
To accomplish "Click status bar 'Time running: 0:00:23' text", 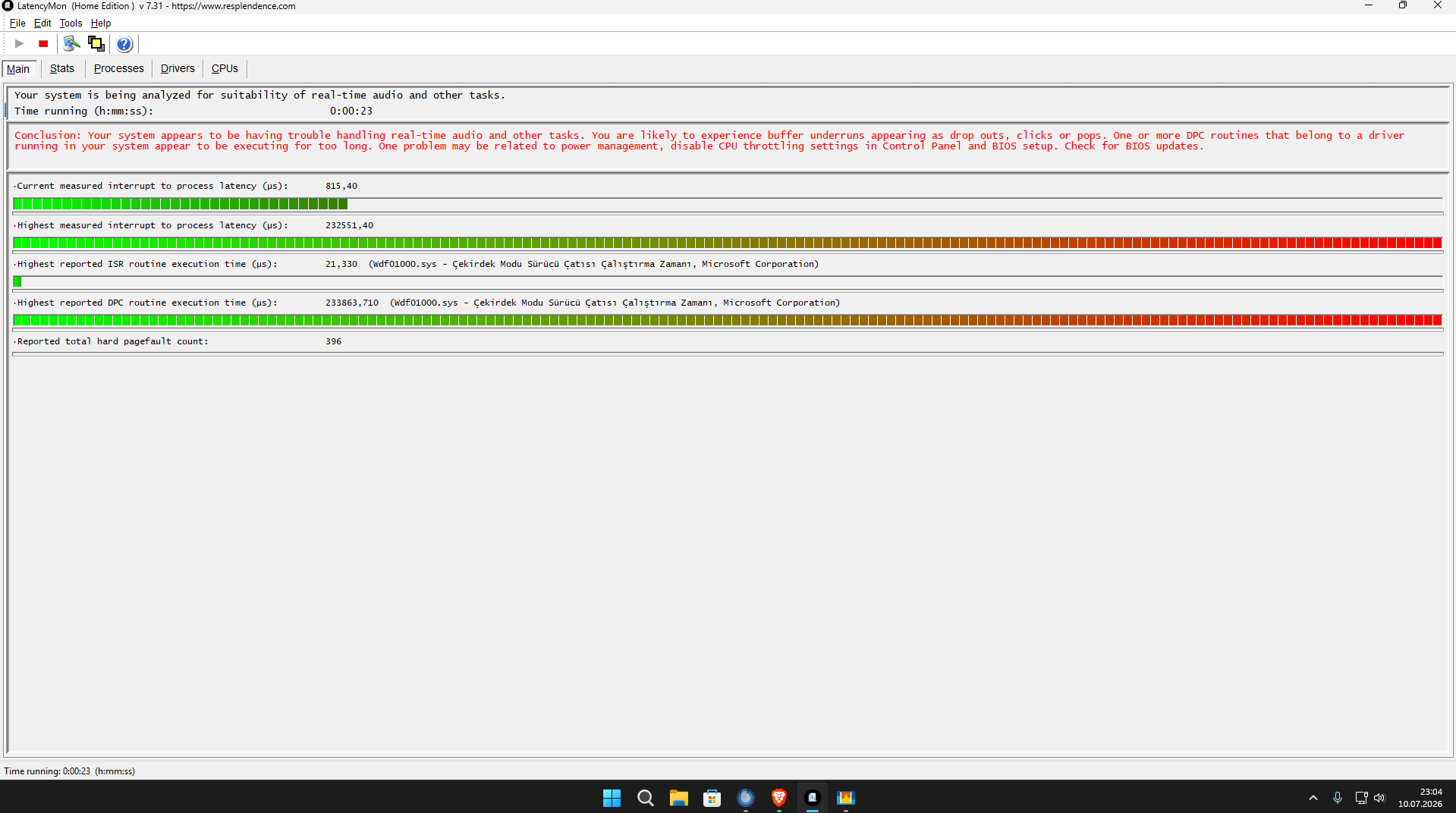I will [69, 771].
